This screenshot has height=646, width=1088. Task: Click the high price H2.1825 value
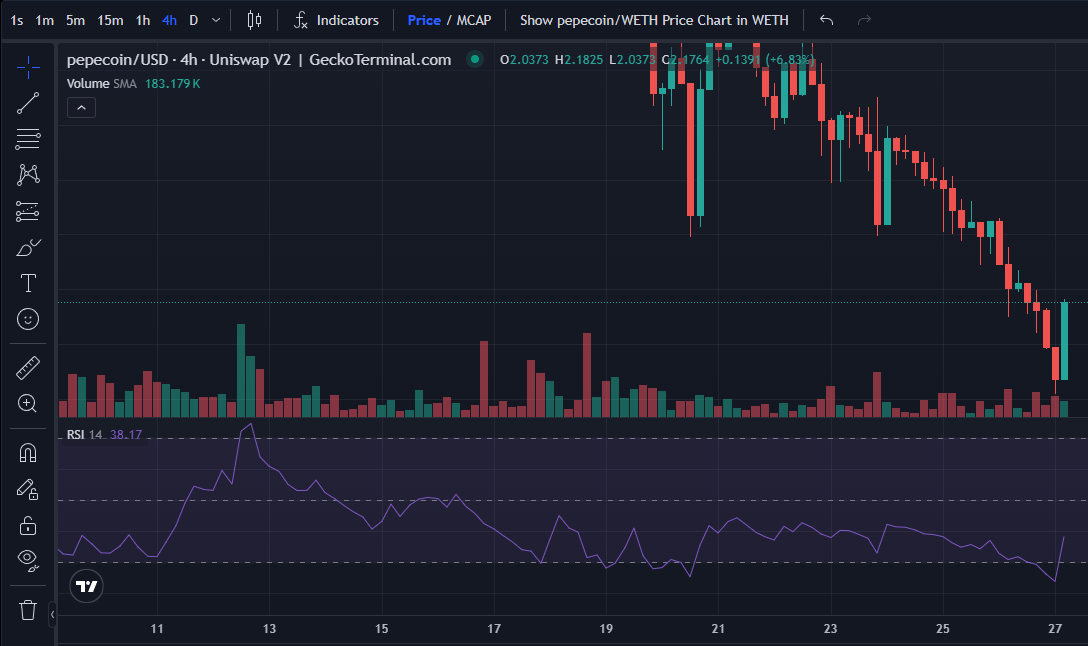[x=579, y=60]
